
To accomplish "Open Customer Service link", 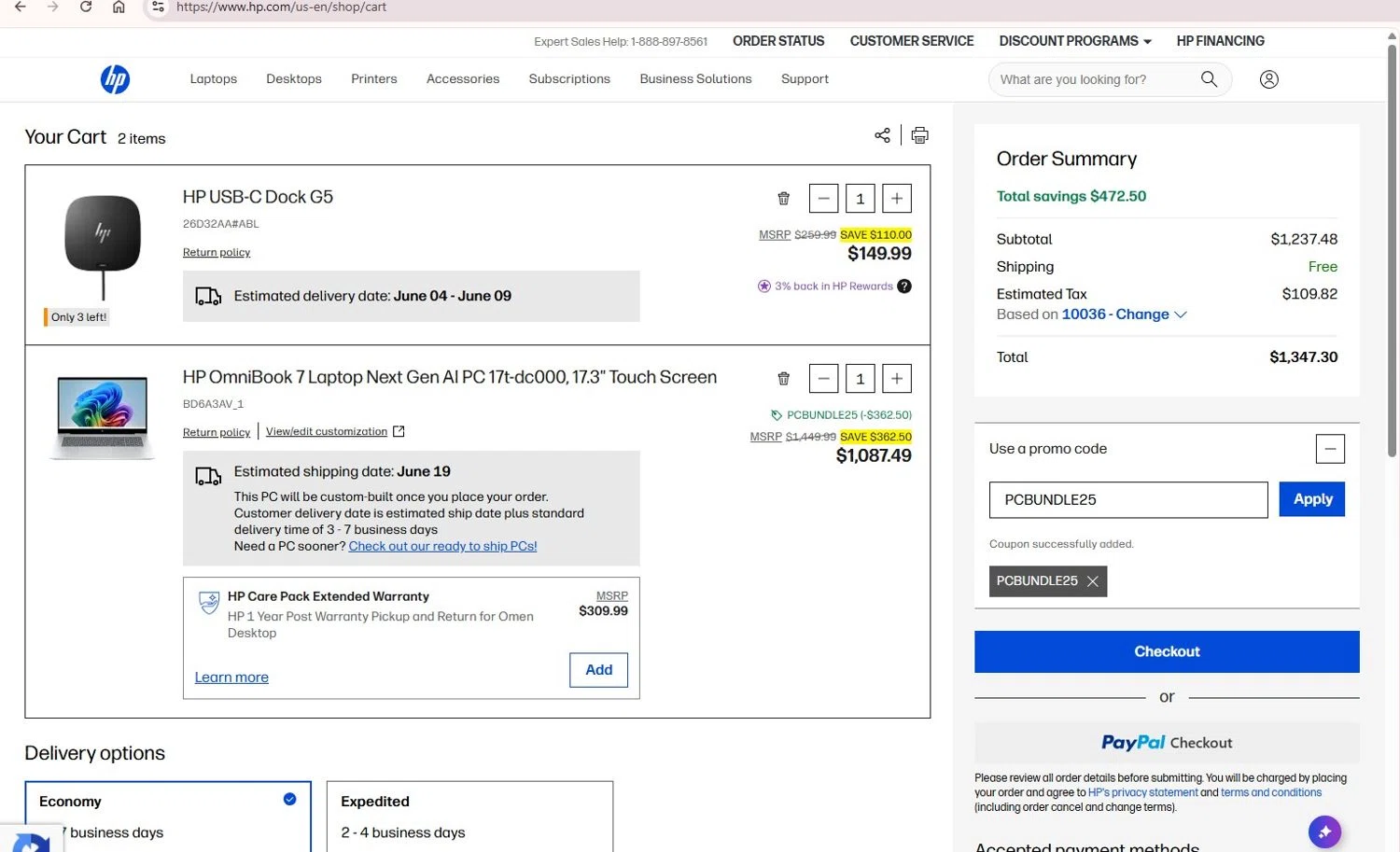I will coord(911,41).
